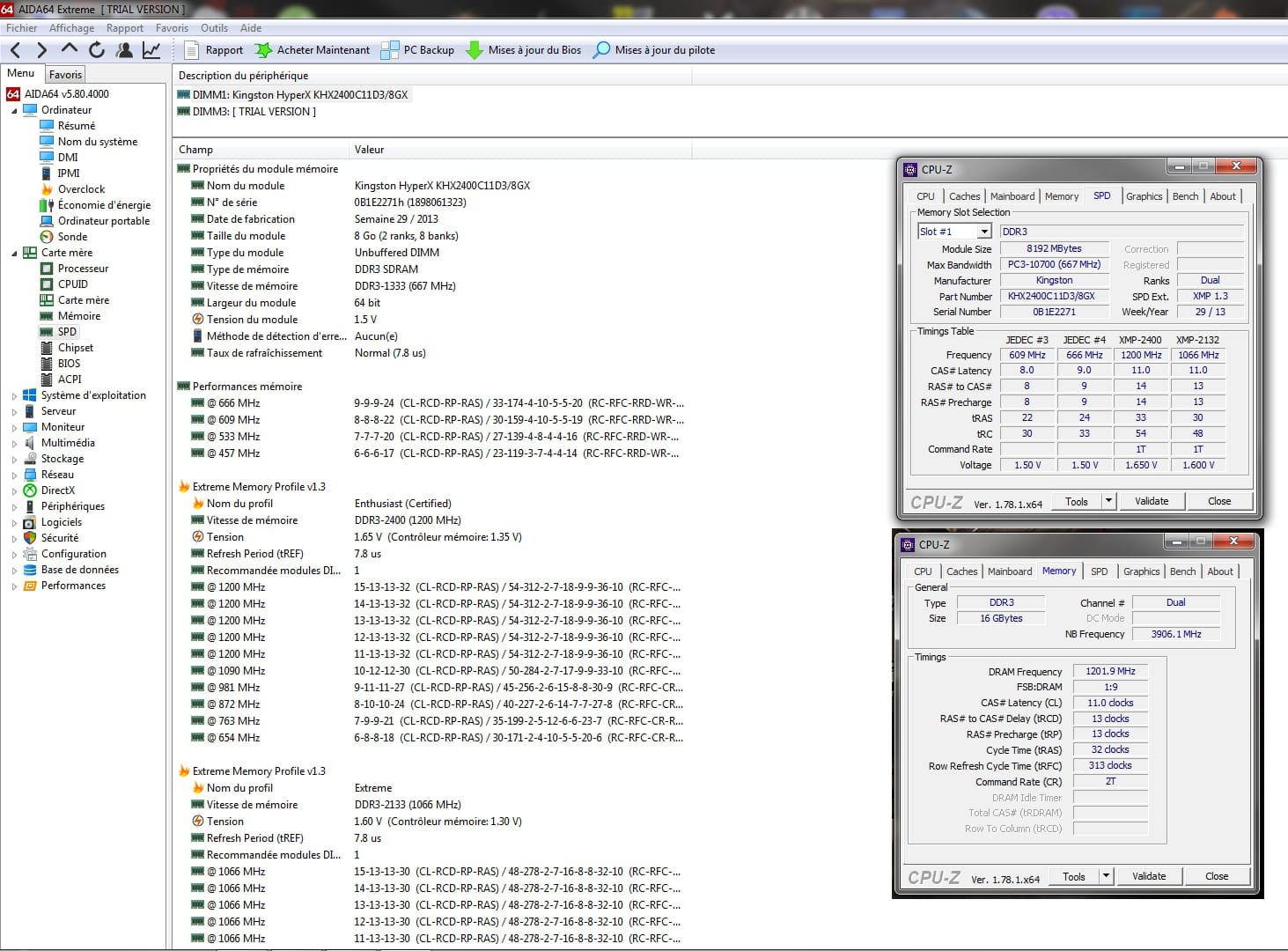
Task: Expand the Moniteur tree node
Action: pyautogui.click(x=14, y=428)
